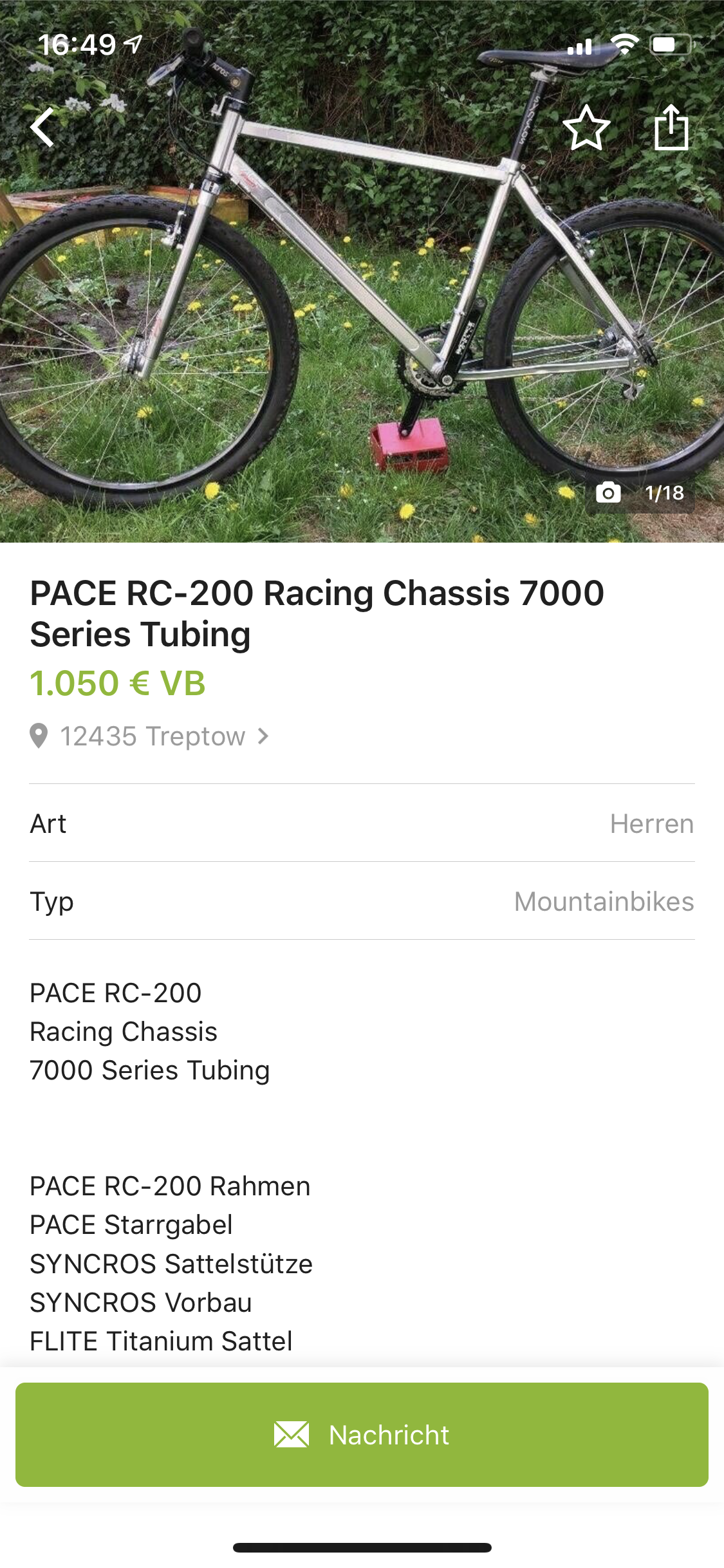Tap the location pin icon
This screenshot has width=724, height=1568.
pyautogui.click(x=39, y=736)
